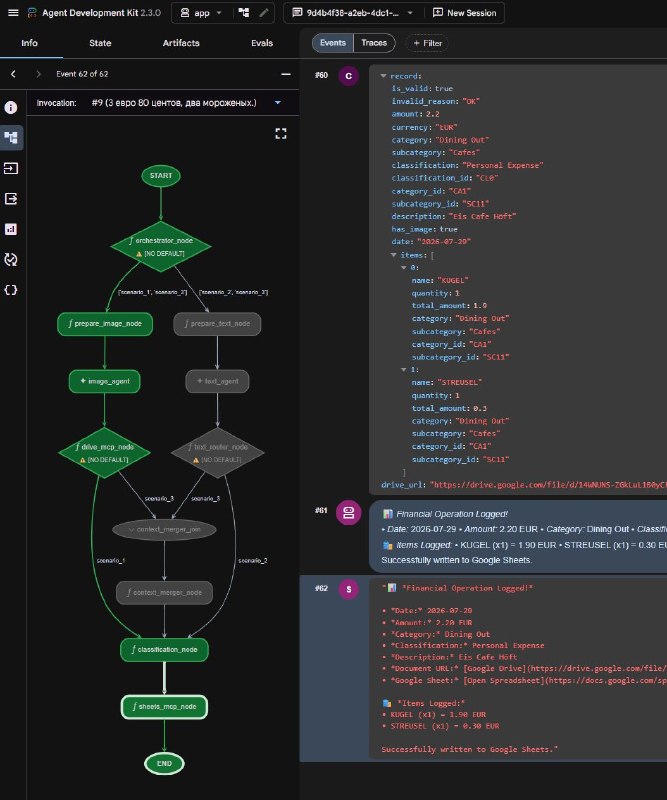Click the curly braces icon in side strip
The width and height of the screenshot is (667, 800).
(11, 290)
